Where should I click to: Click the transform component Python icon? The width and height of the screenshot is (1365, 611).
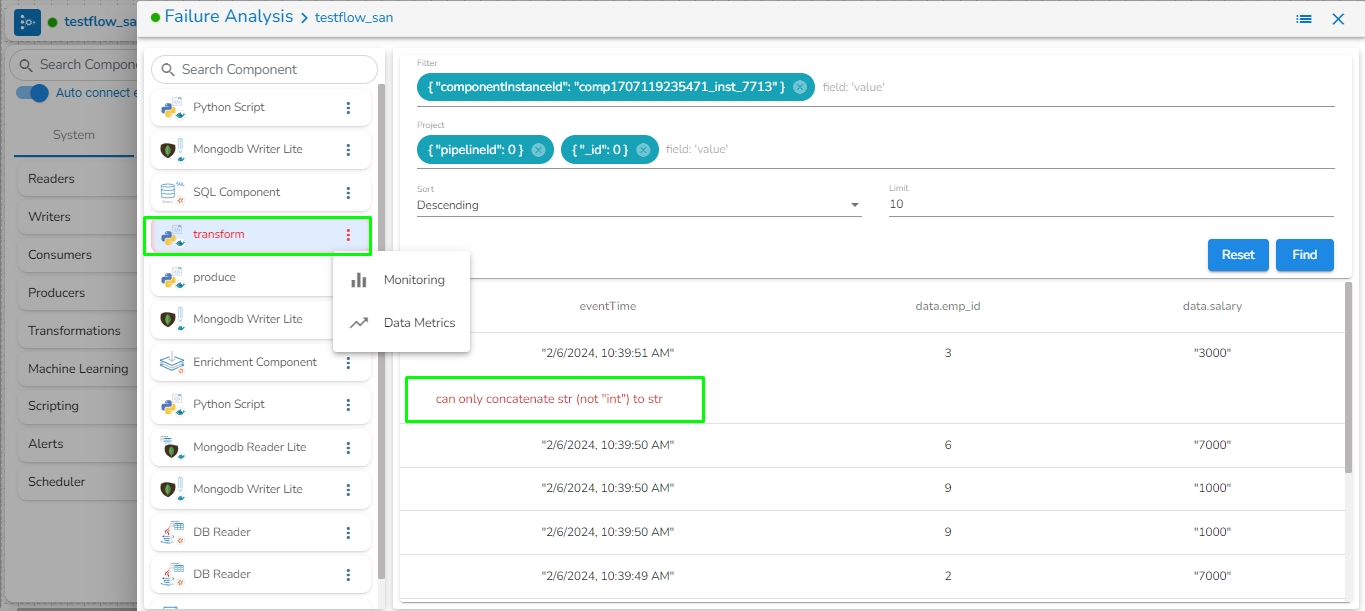click(x=172, y=235)
